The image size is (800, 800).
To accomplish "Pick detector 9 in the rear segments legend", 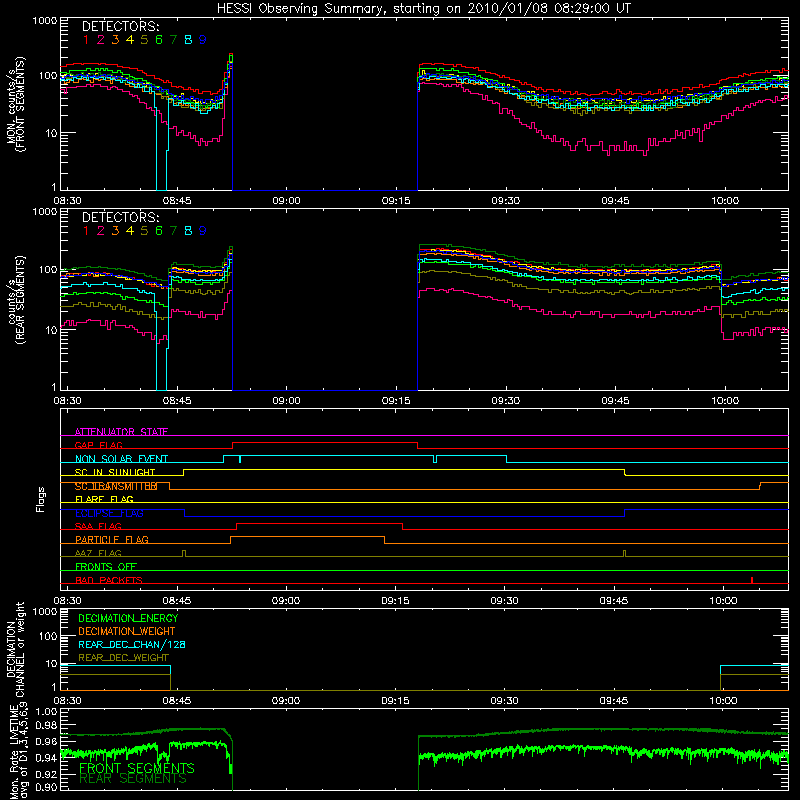I will tap(203, 231).
